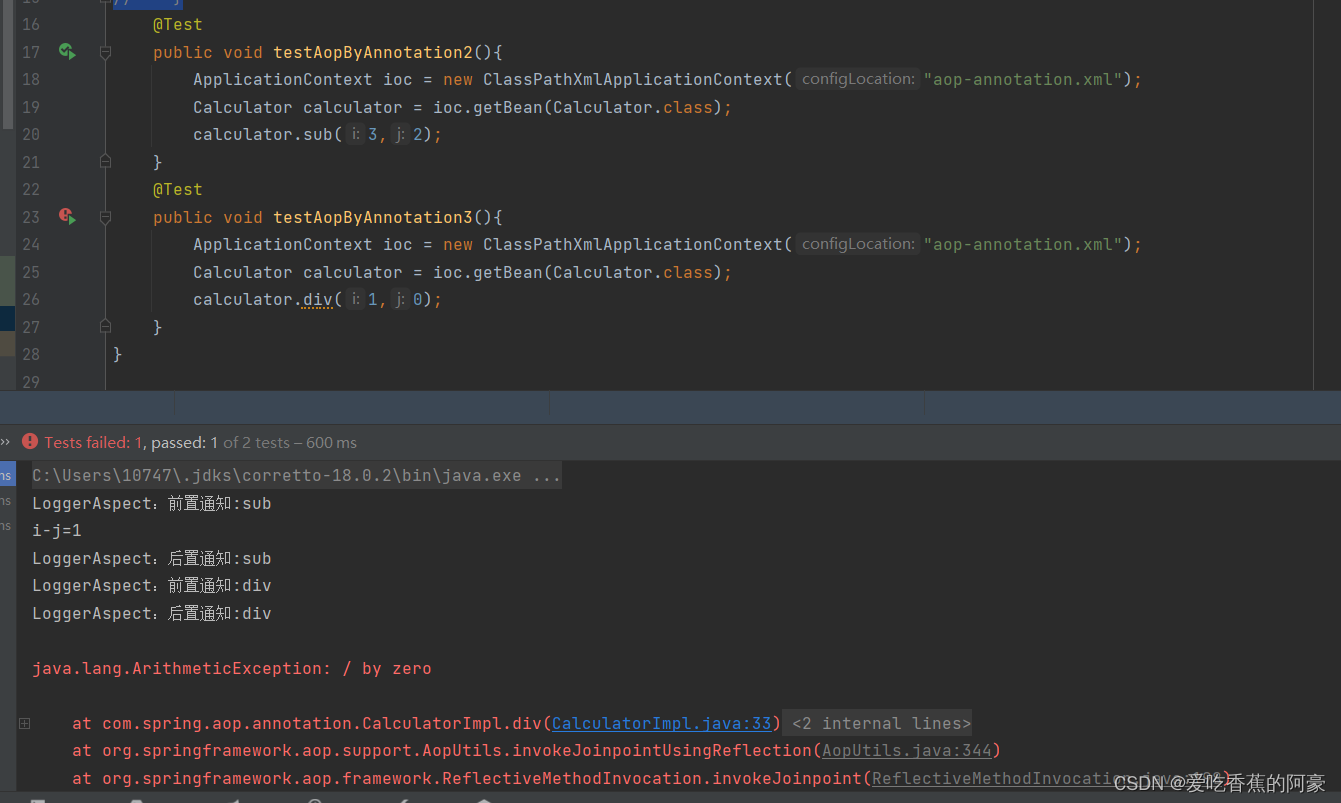Click the underlined div method call

coord(317,299)
